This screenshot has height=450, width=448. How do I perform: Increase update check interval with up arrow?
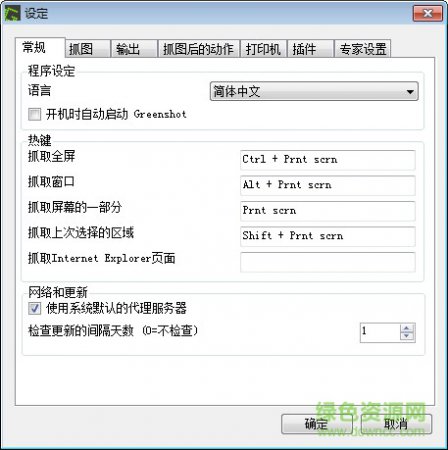(x=407, y=328)
